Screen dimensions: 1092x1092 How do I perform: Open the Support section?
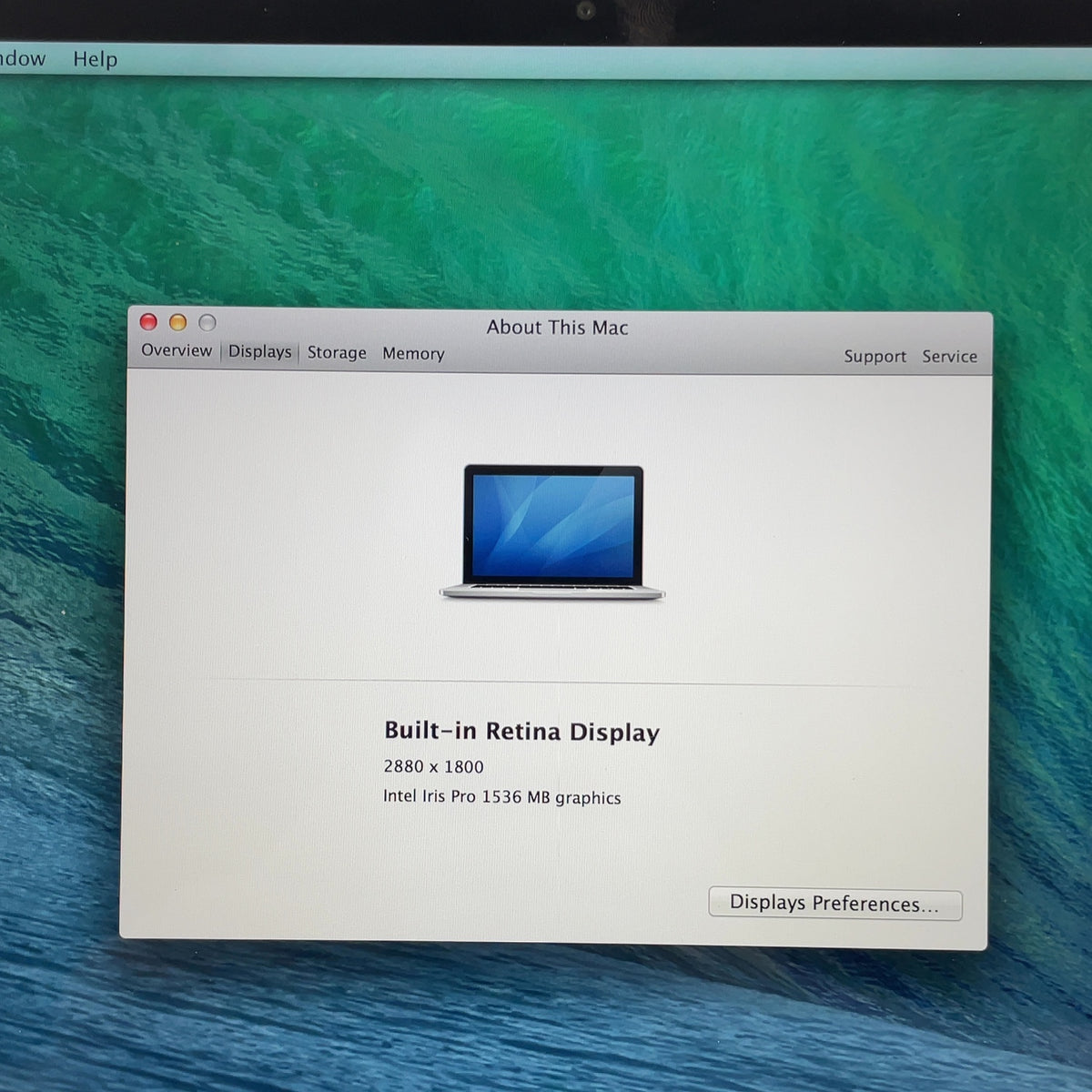click(x=875, y=357)
